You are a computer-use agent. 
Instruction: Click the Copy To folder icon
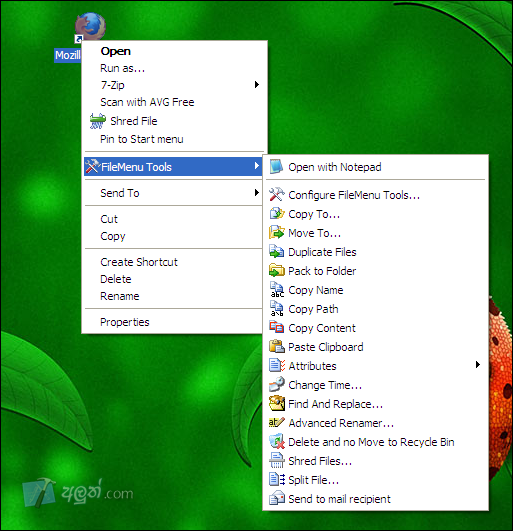coord(277,214)
